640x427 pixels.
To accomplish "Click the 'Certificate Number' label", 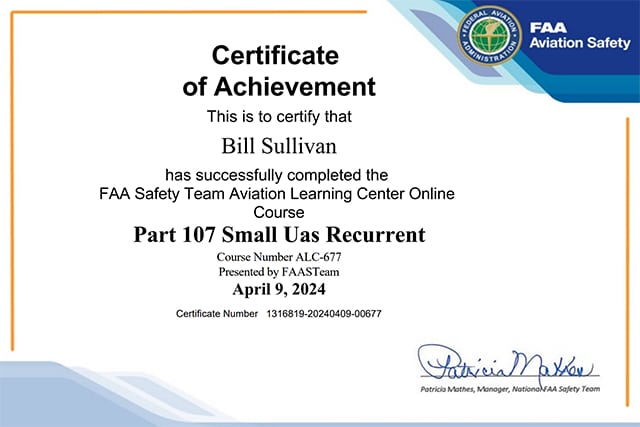I will click(x=217, y=314).
